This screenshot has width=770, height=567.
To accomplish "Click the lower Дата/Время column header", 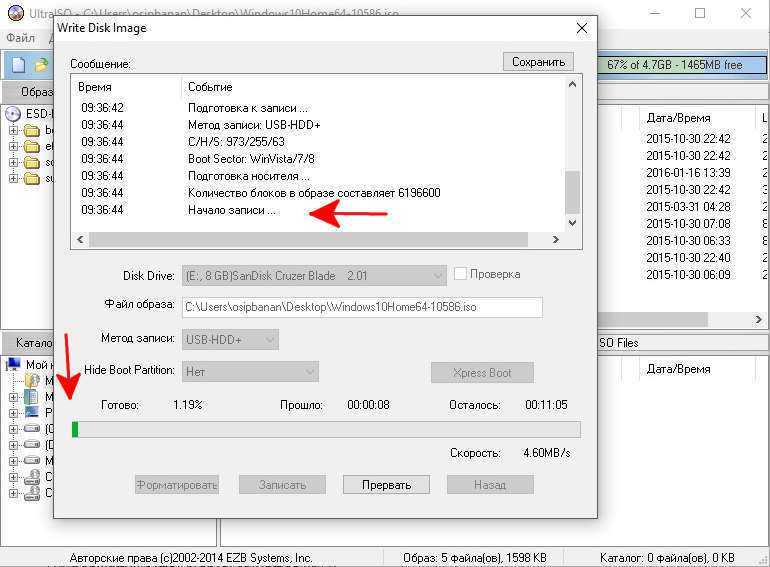I will tap(678, 369).
